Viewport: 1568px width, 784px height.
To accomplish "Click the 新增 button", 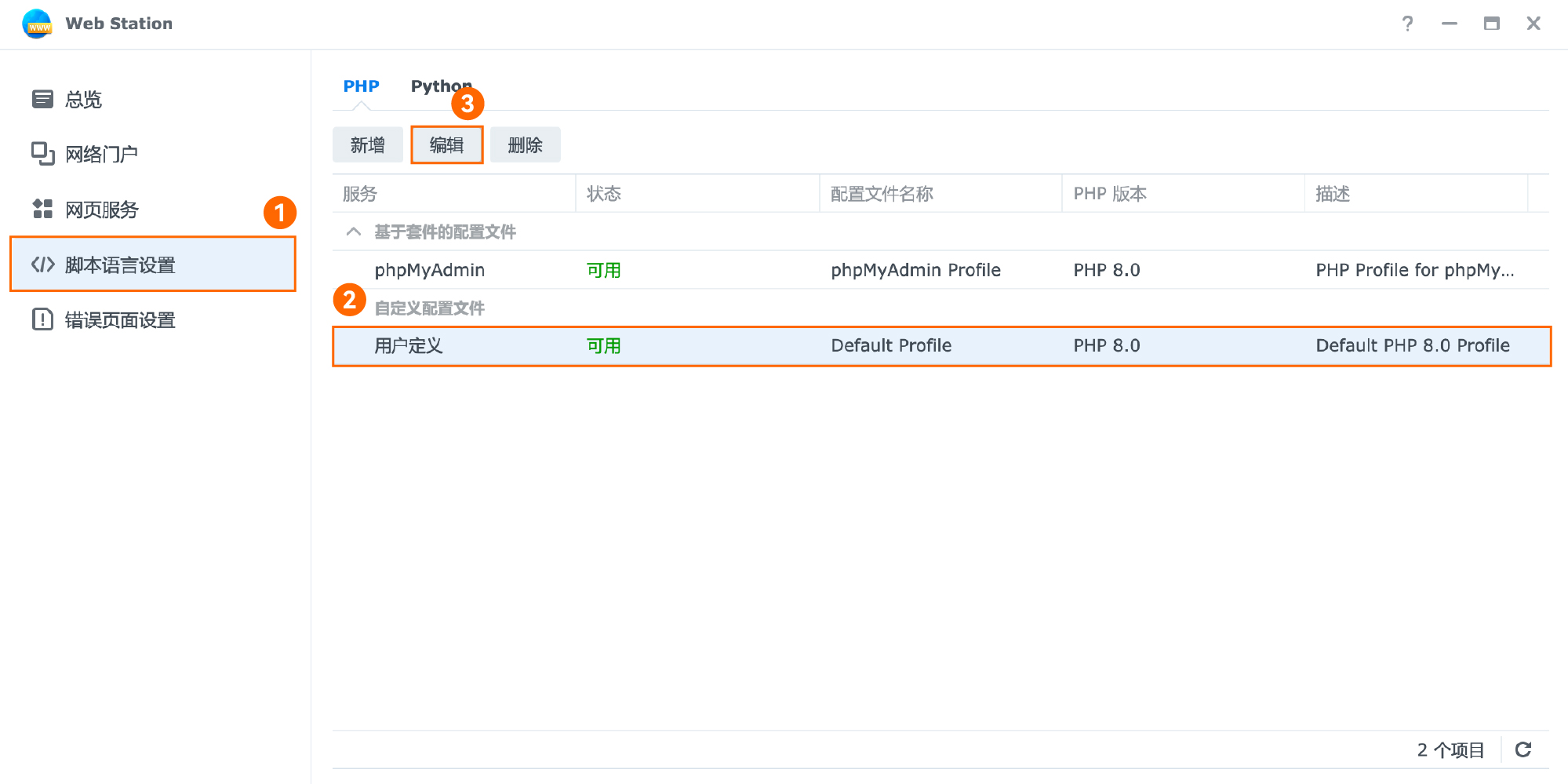I will [367, 145].
